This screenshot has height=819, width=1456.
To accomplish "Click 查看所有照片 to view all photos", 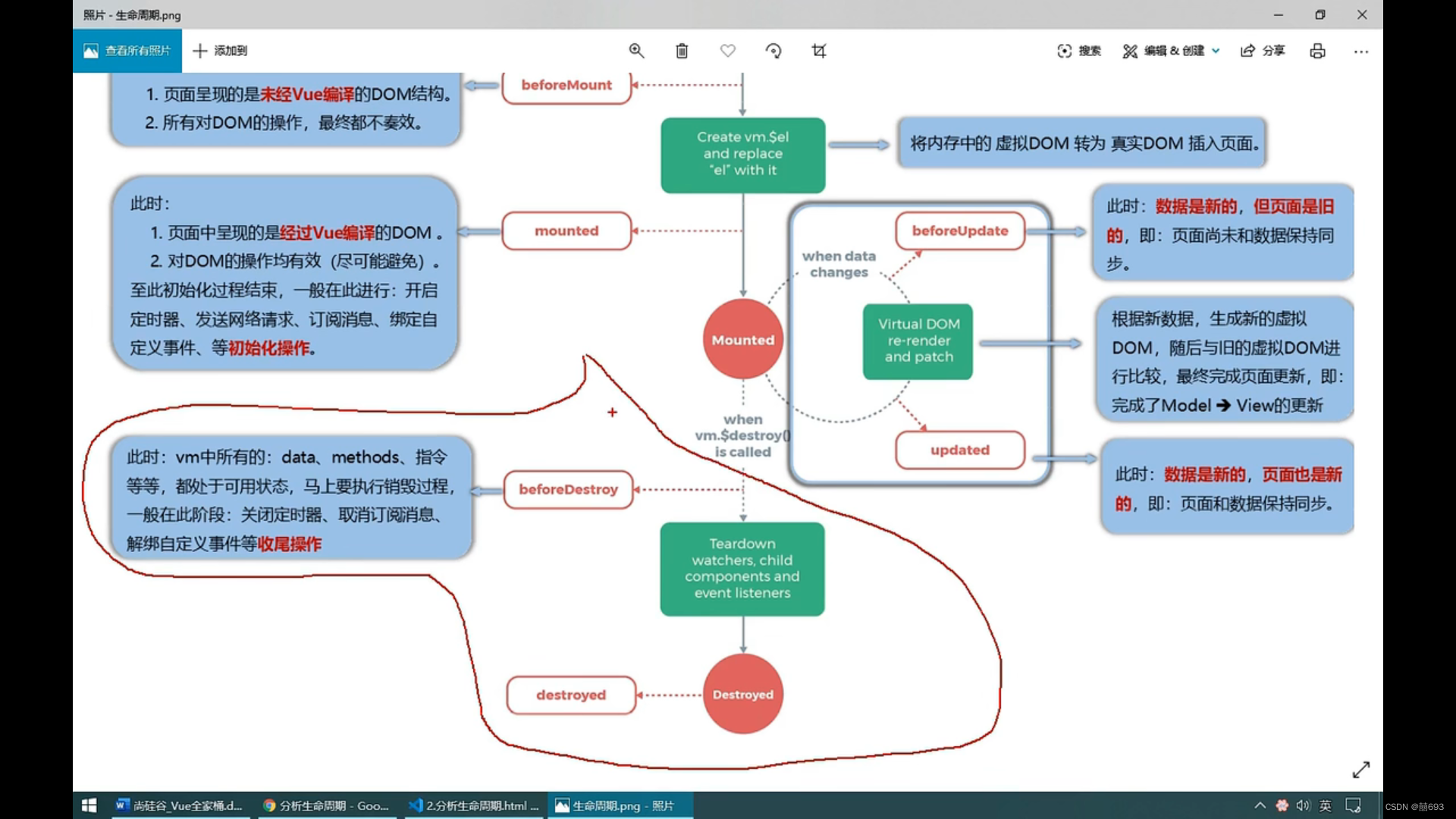I will (x=127, y=51).
